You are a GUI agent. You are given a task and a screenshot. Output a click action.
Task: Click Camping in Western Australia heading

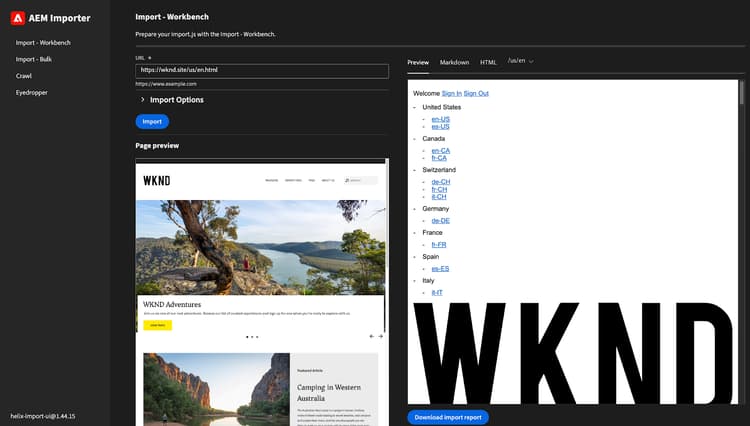(x=329, y=393)
